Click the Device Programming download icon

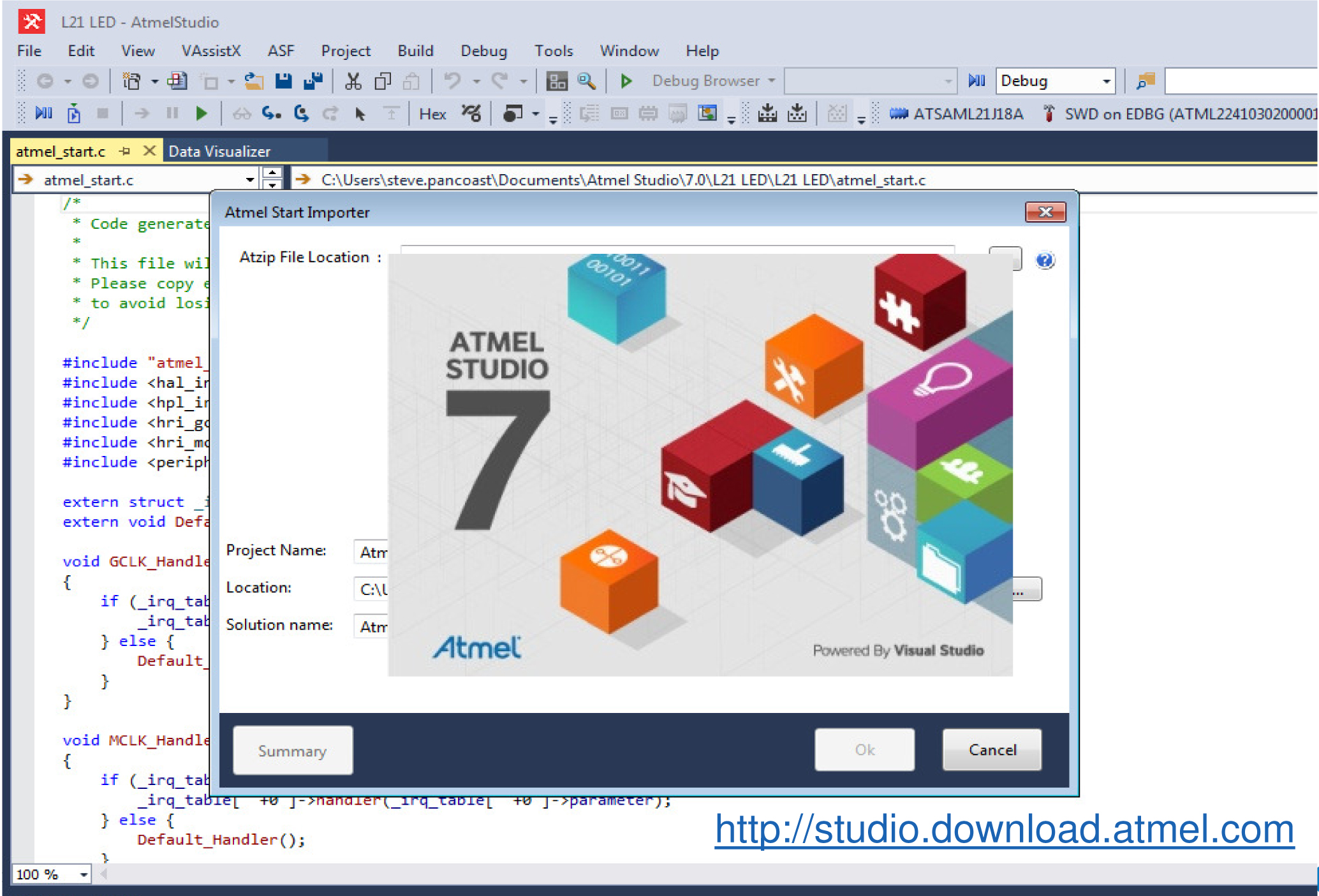click(767, 114)
